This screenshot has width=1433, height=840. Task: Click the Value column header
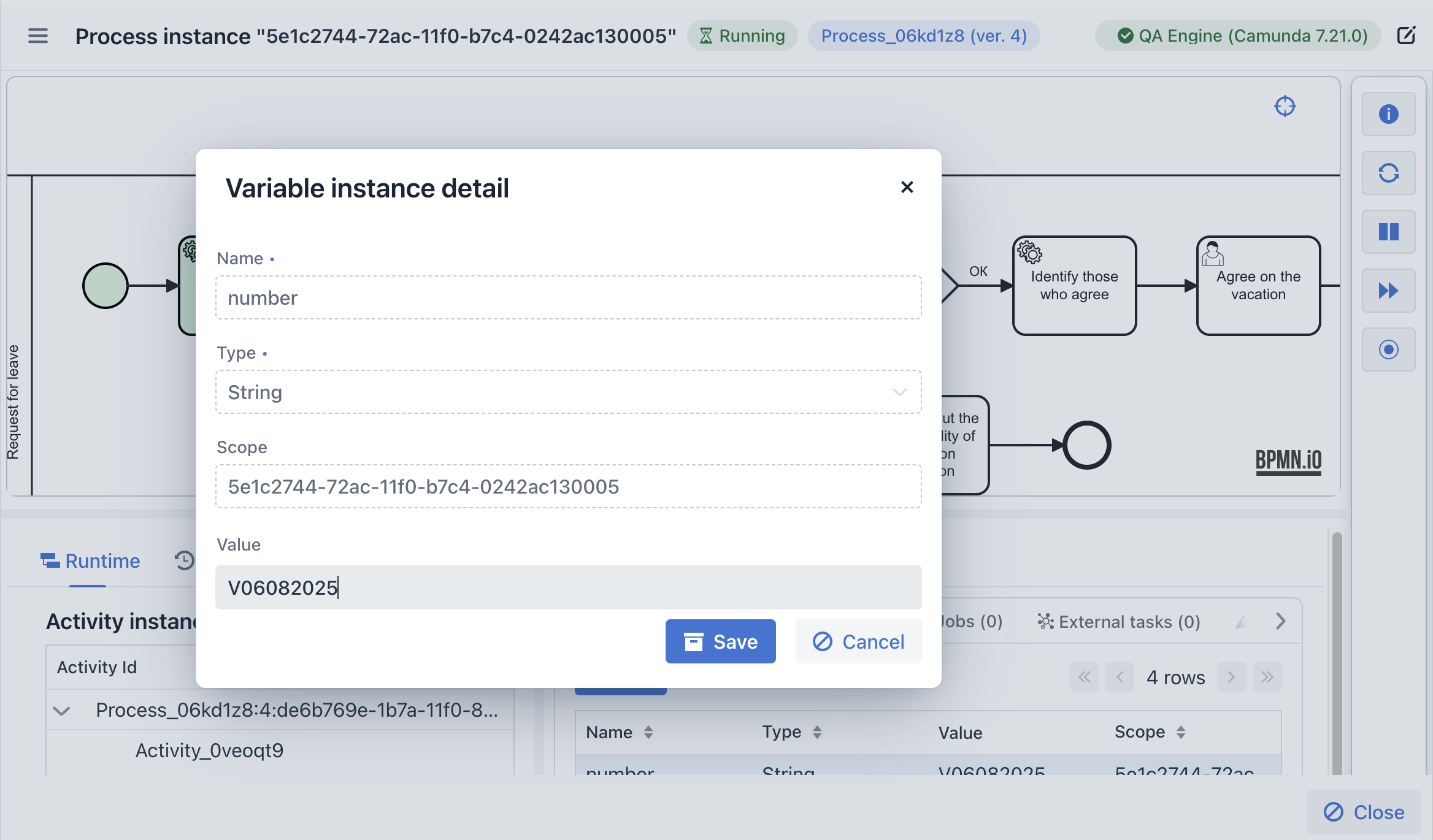pyautogui.click(x=960, y=733)
